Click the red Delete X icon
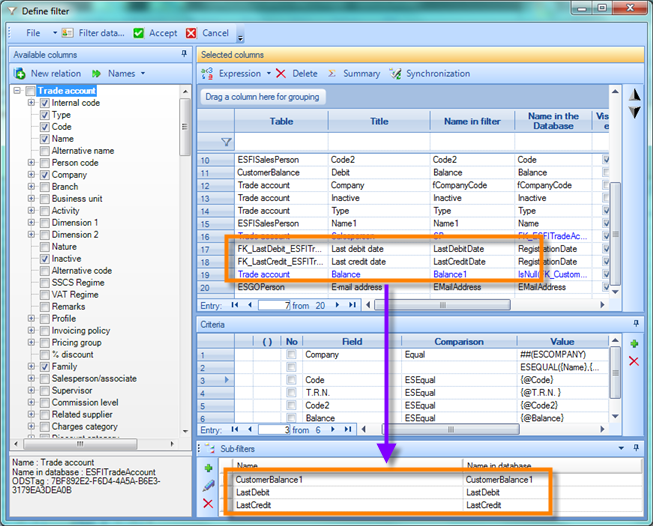Viewport: 653px width, 526px height. [x=281, y=74]
